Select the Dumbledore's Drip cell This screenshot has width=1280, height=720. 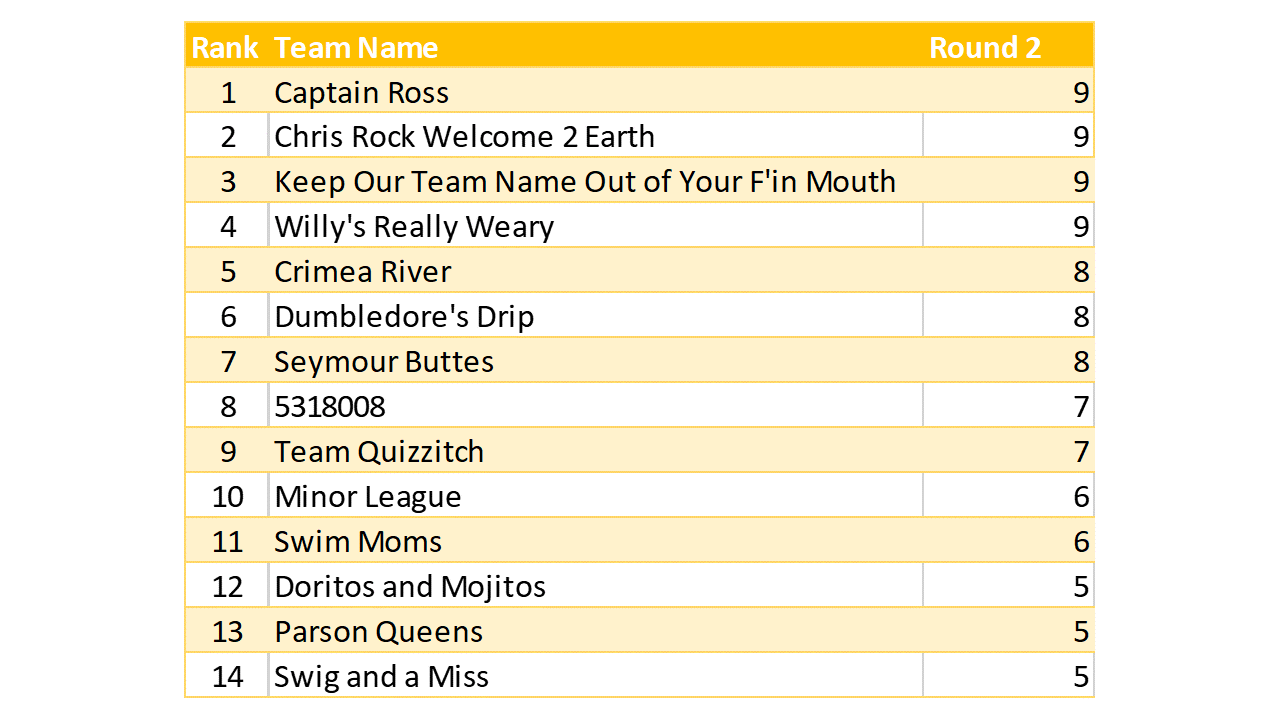(x=404, y=316)
